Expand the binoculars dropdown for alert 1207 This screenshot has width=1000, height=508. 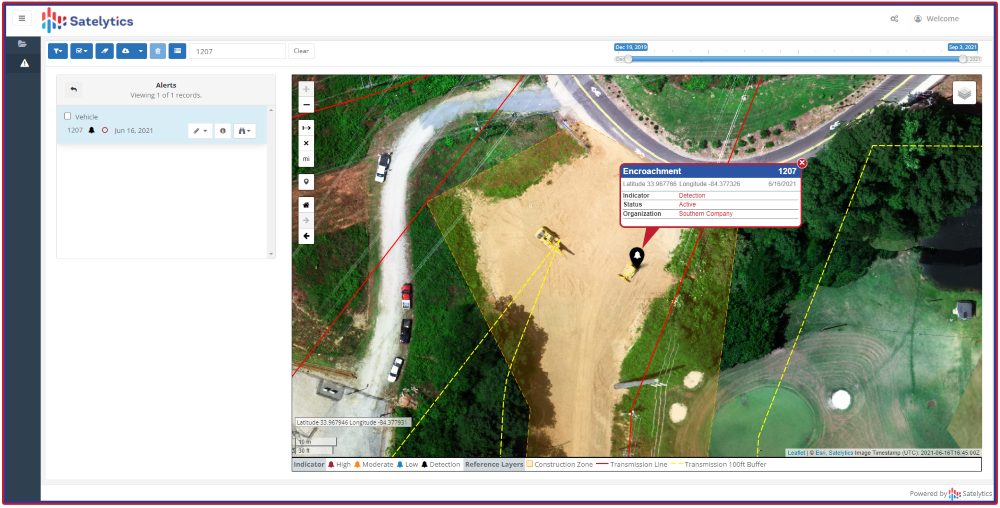[245, 131]
